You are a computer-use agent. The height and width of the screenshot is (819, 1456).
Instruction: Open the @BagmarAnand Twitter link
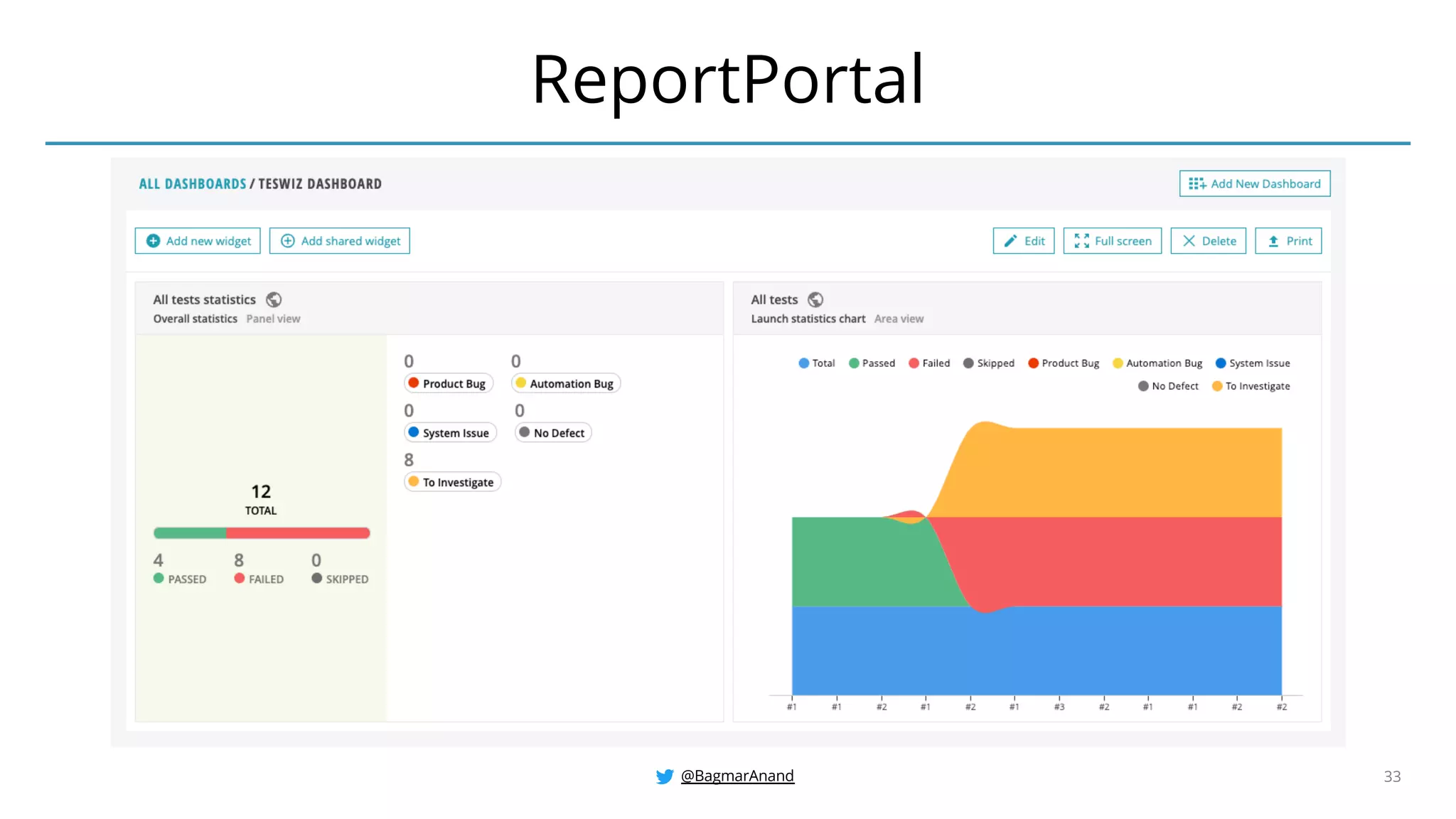coord(737,776)
